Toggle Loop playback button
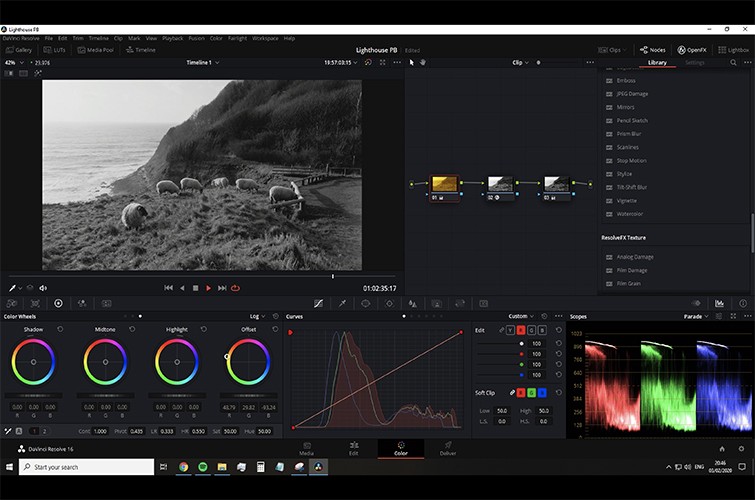Viewport: 755px width, 500px height. pos(236,288)
